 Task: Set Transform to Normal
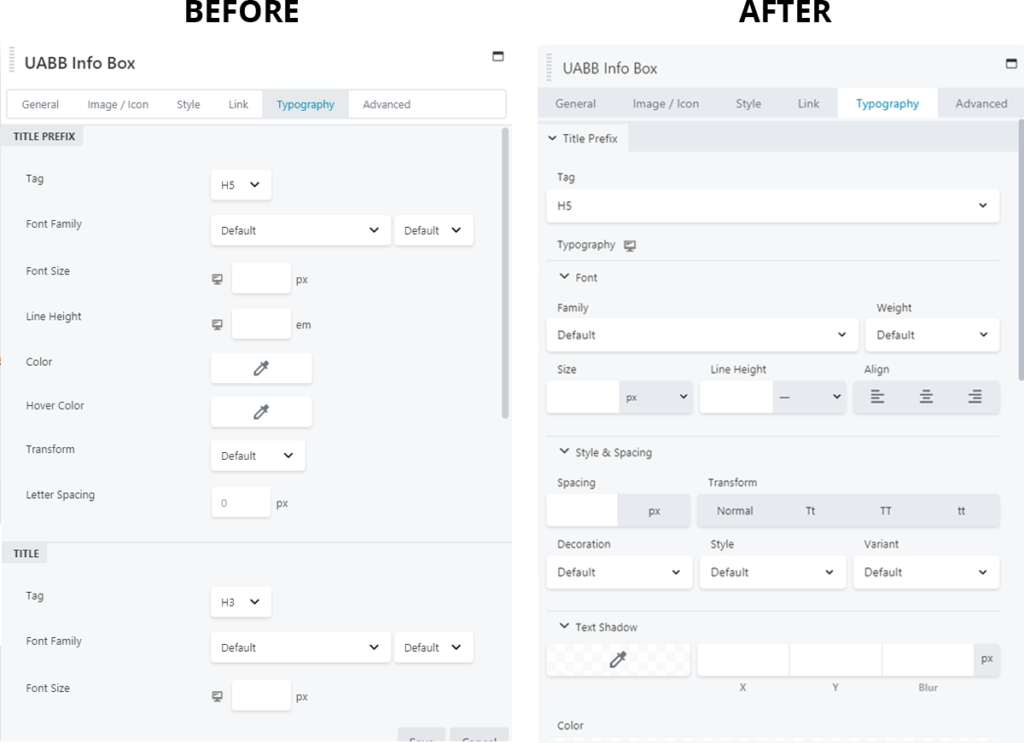(x=735, y=511)
